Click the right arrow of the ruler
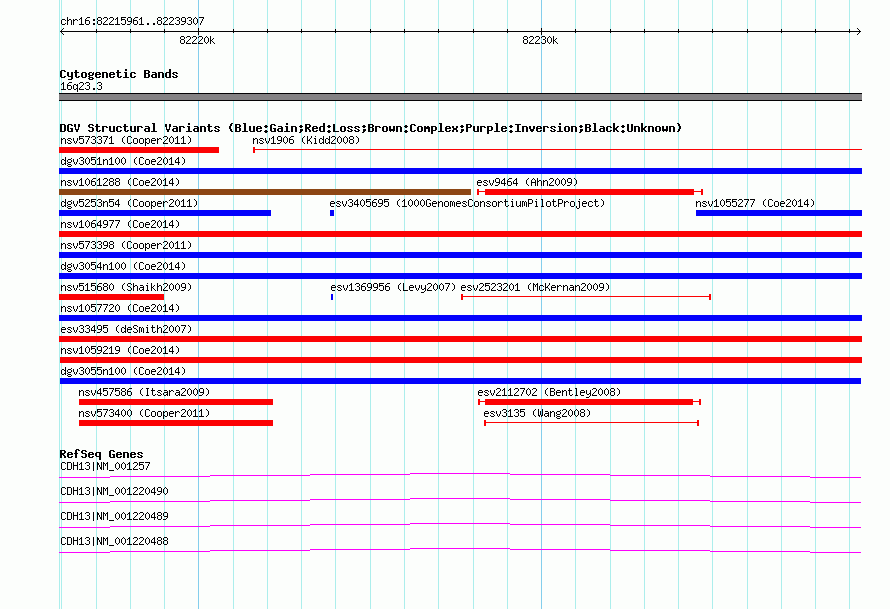Viewport: 890px width, 609px height. [x=858, y=31]
